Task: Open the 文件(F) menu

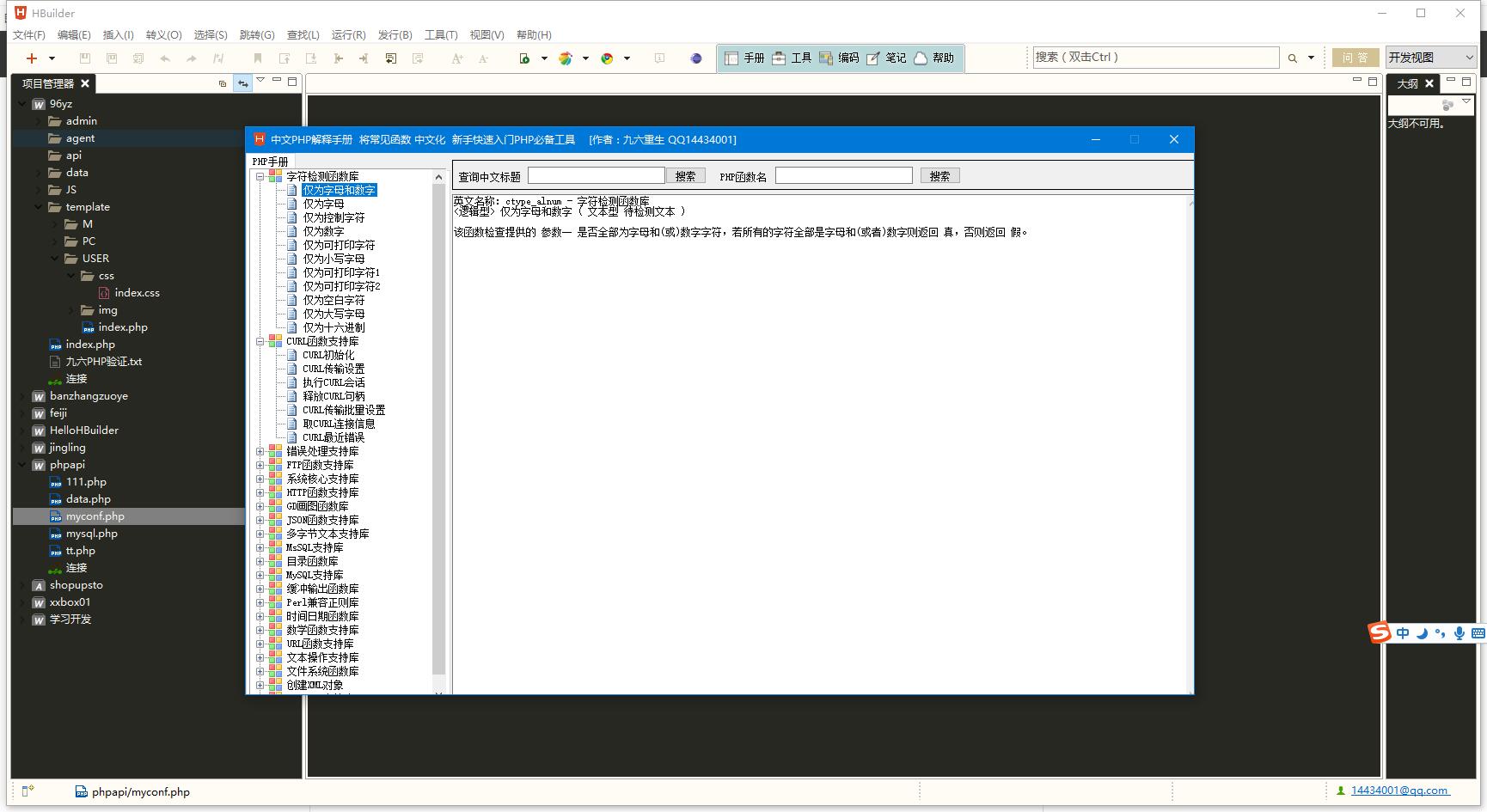Action: 29,35
